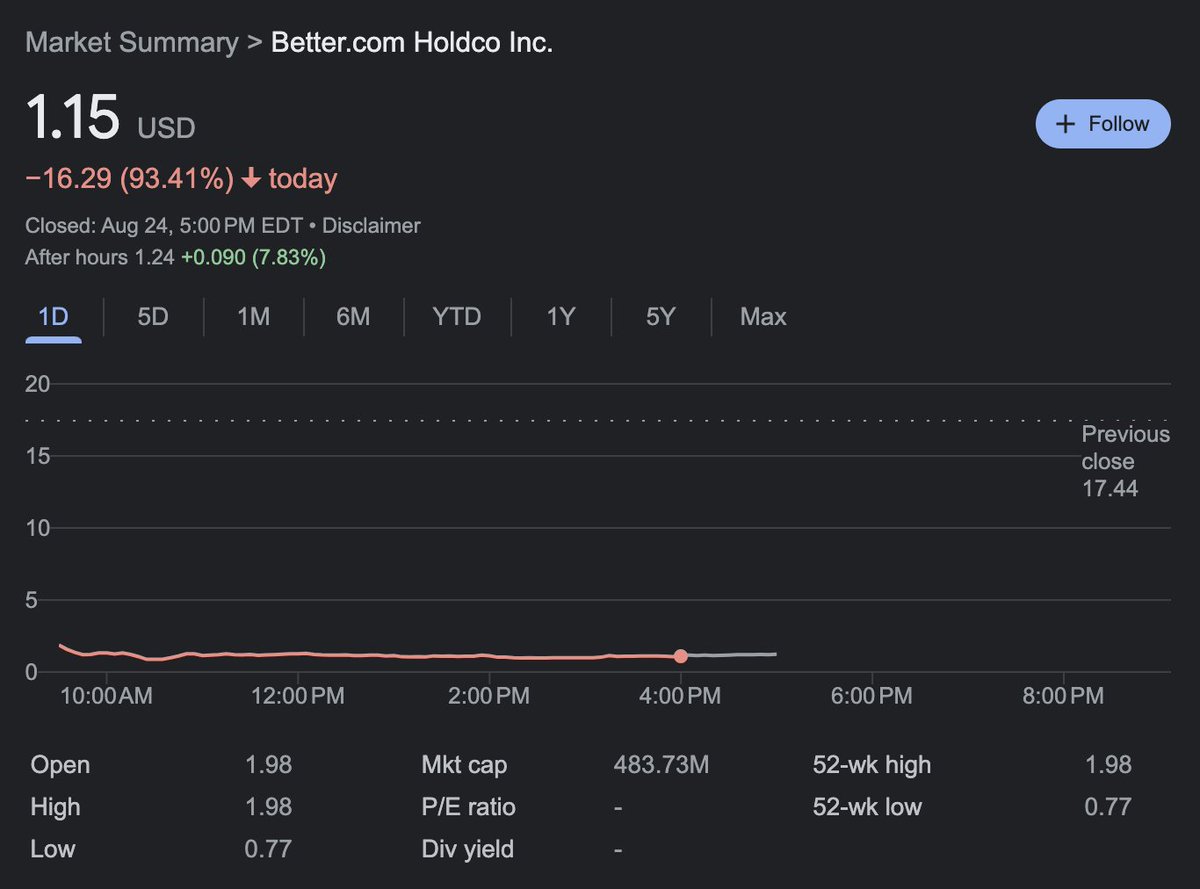This screenshot has height=889, width=1200.
Task: Click the +0.090 (7.83%) after-hours change
Action: coord(253,257)
